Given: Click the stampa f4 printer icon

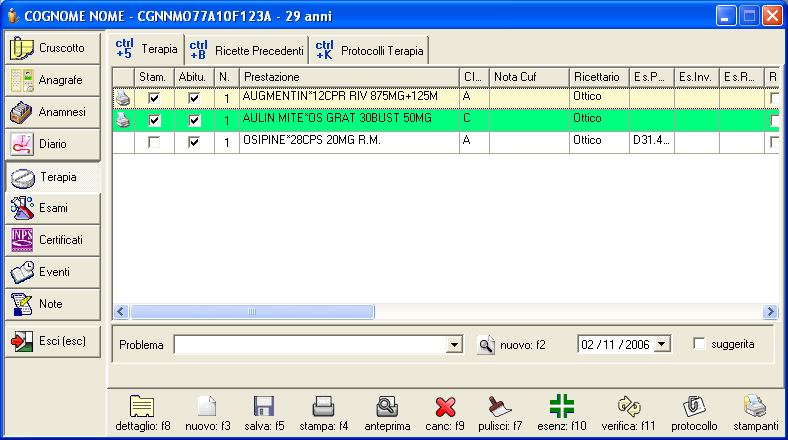Looking at the screenshot, I should (x=323, y=406).
